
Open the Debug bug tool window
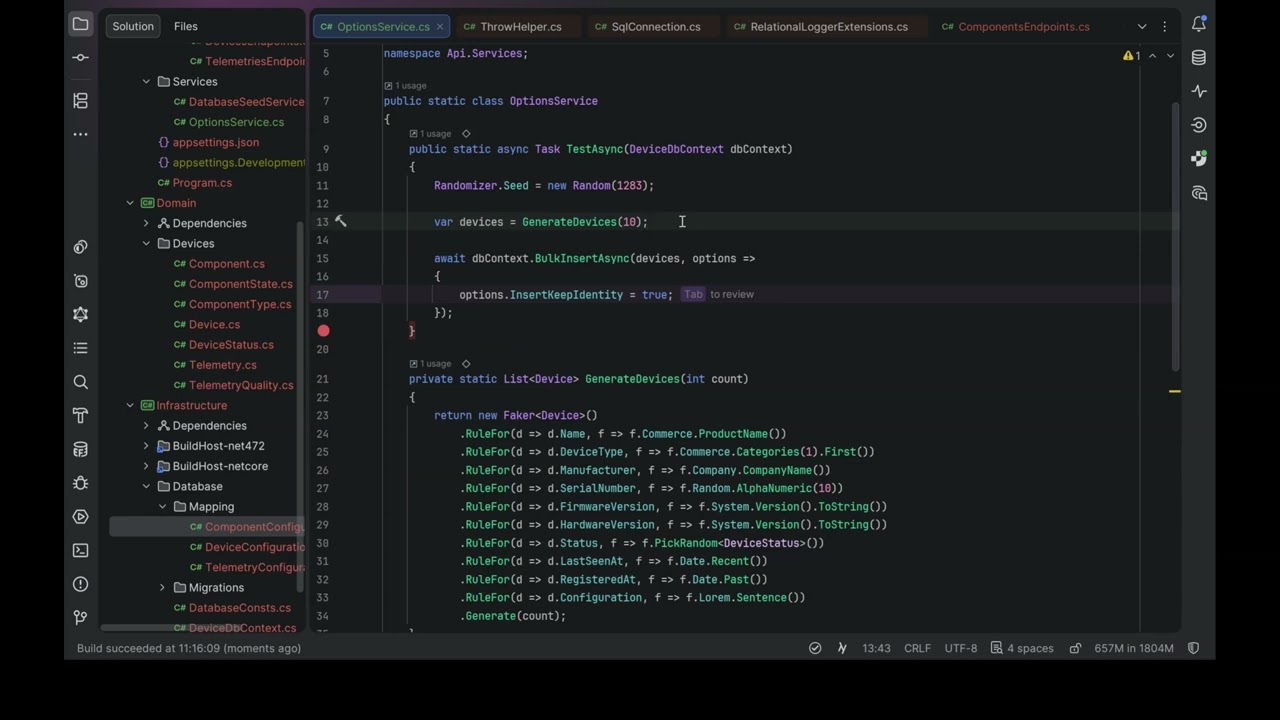[x=81, y=483]
